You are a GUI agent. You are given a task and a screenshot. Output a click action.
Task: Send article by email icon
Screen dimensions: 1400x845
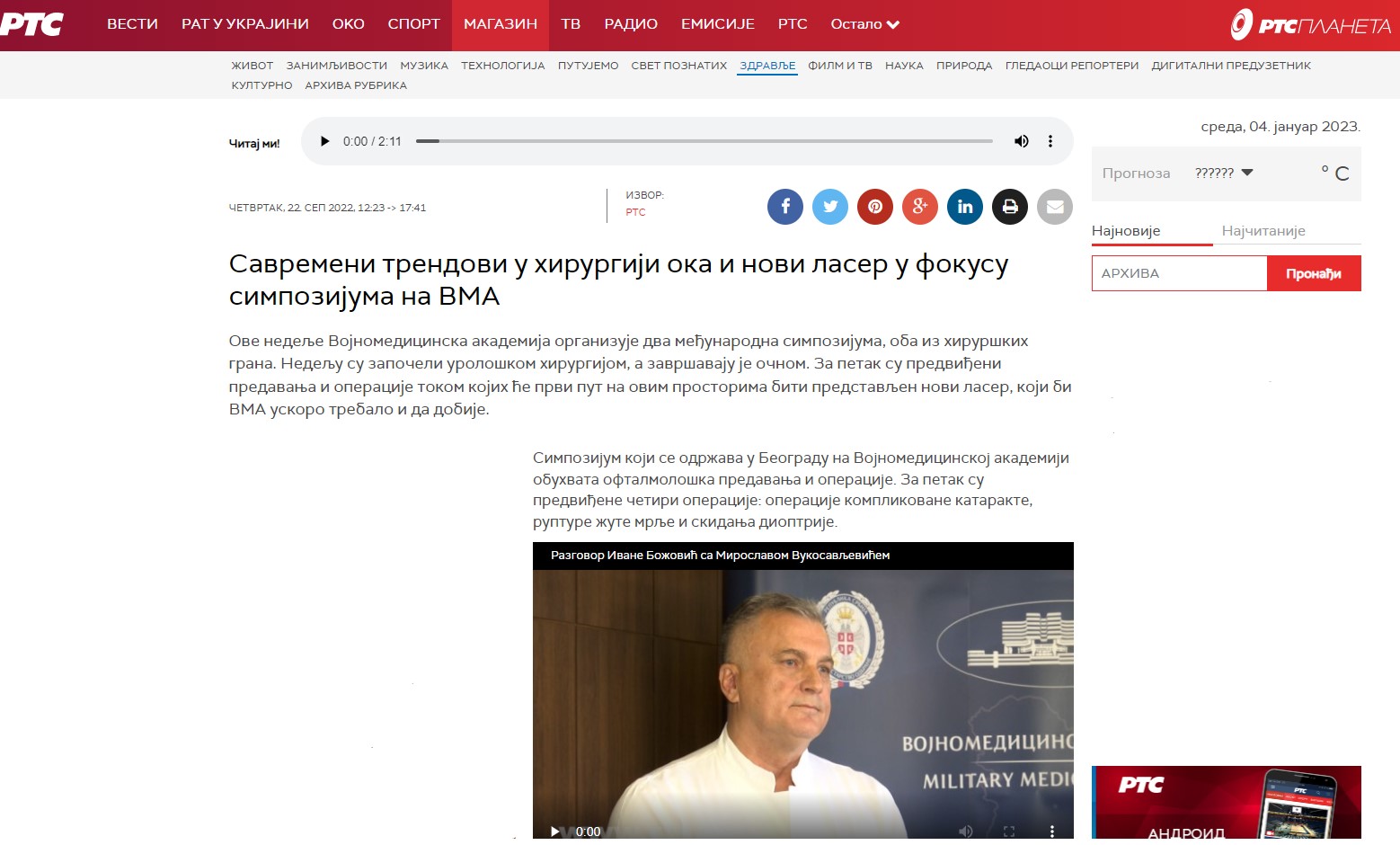pos(1055,207)
